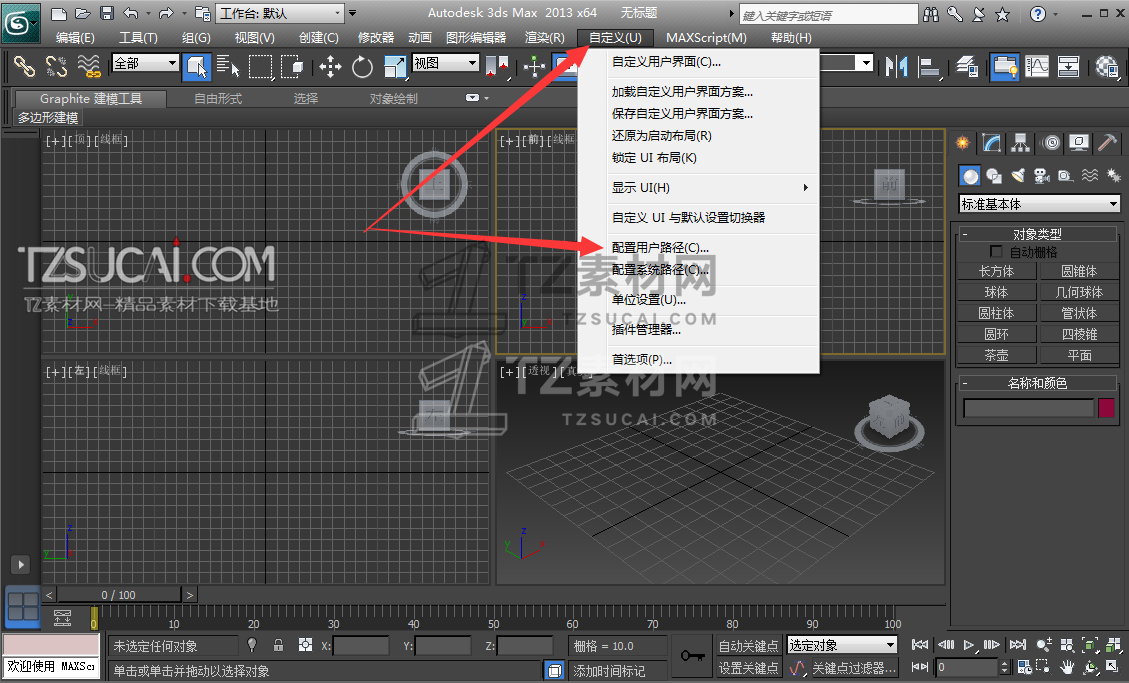Switch to the Display command panel tab

(x=1079, y=143)
